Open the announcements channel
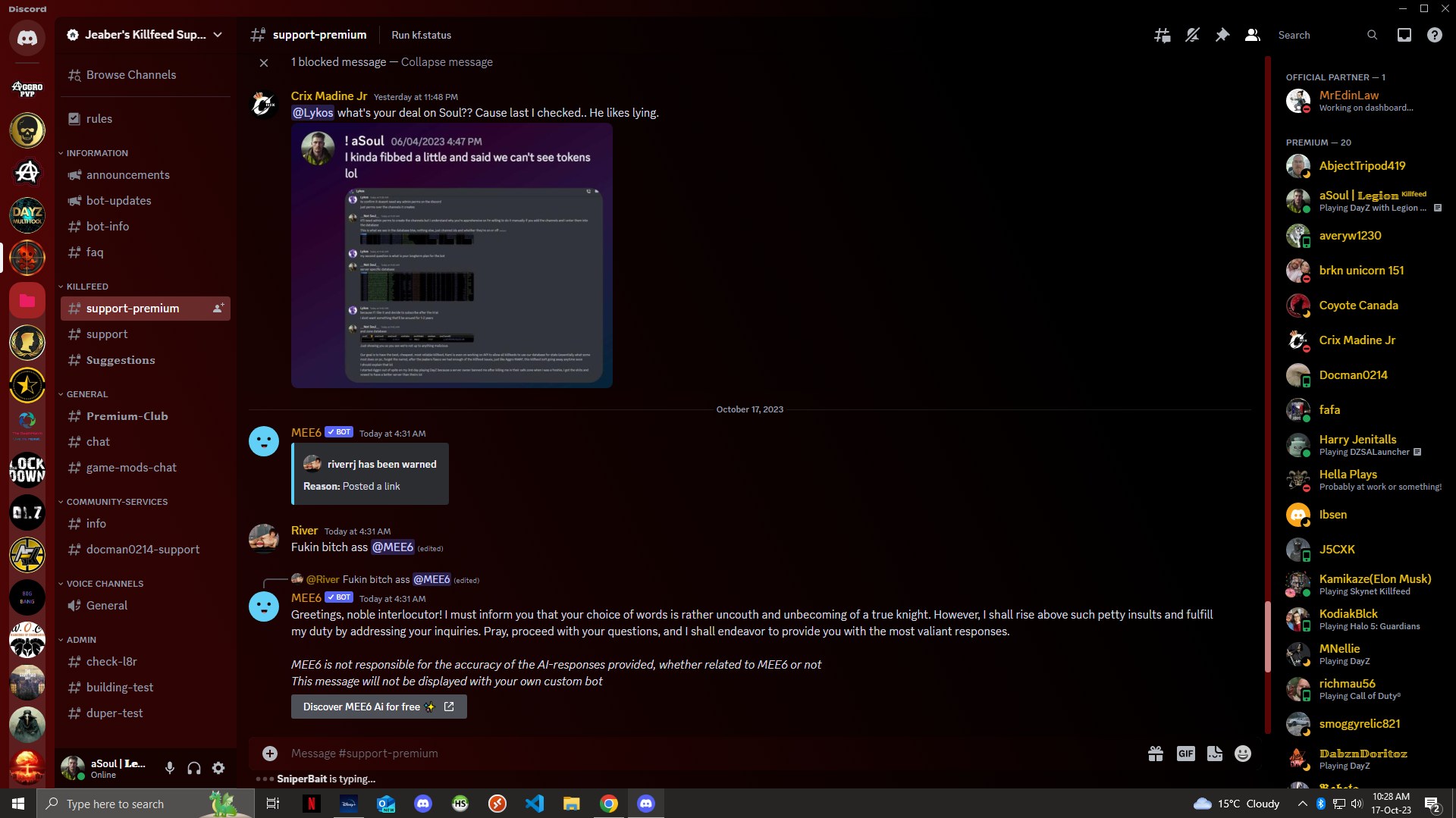 (145, 174)
